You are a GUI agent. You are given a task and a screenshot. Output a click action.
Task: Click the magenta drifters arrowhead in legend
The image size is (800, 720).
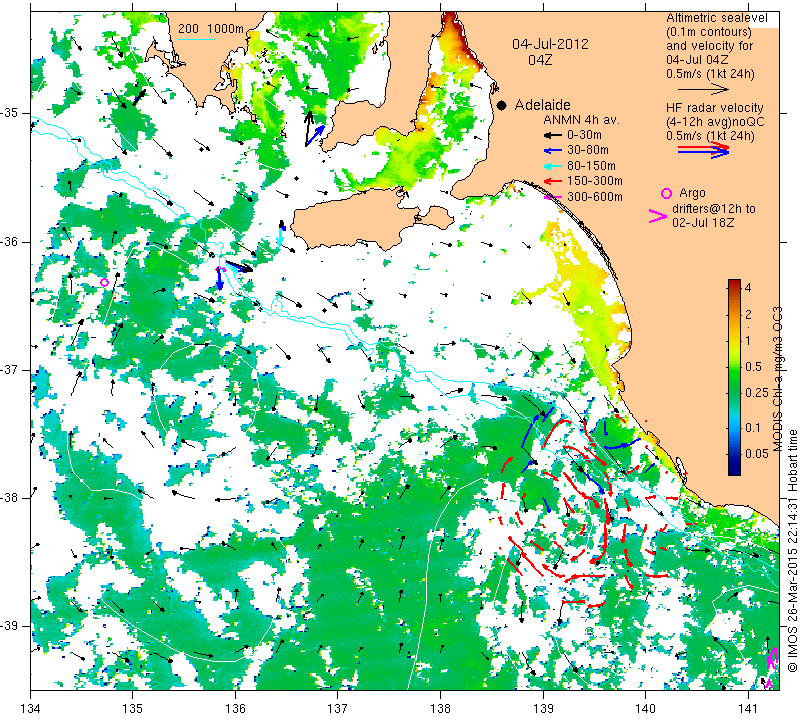657,216
